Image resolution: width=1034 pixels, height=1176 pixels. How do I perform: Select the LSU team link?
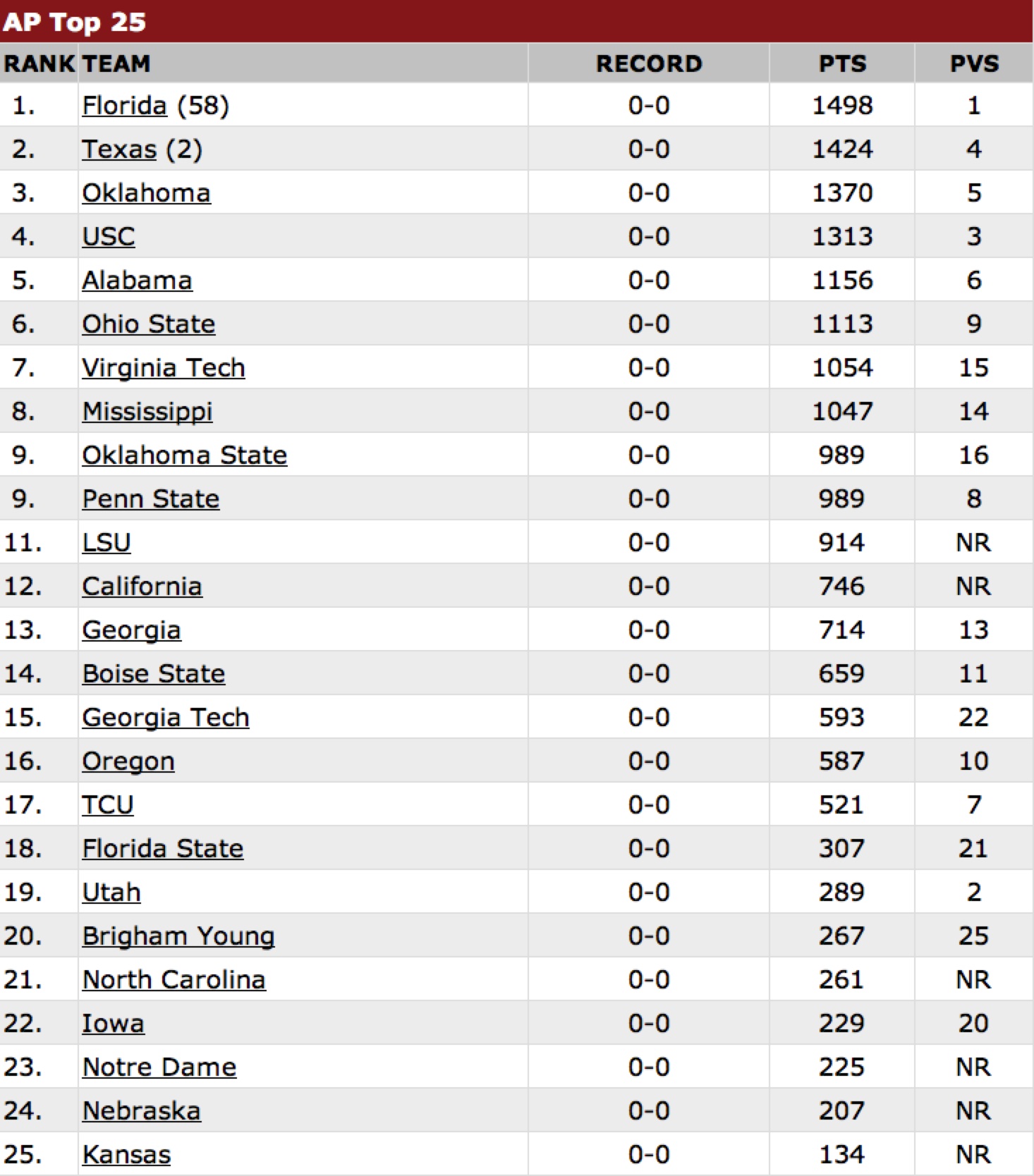[x=106, y=542]
